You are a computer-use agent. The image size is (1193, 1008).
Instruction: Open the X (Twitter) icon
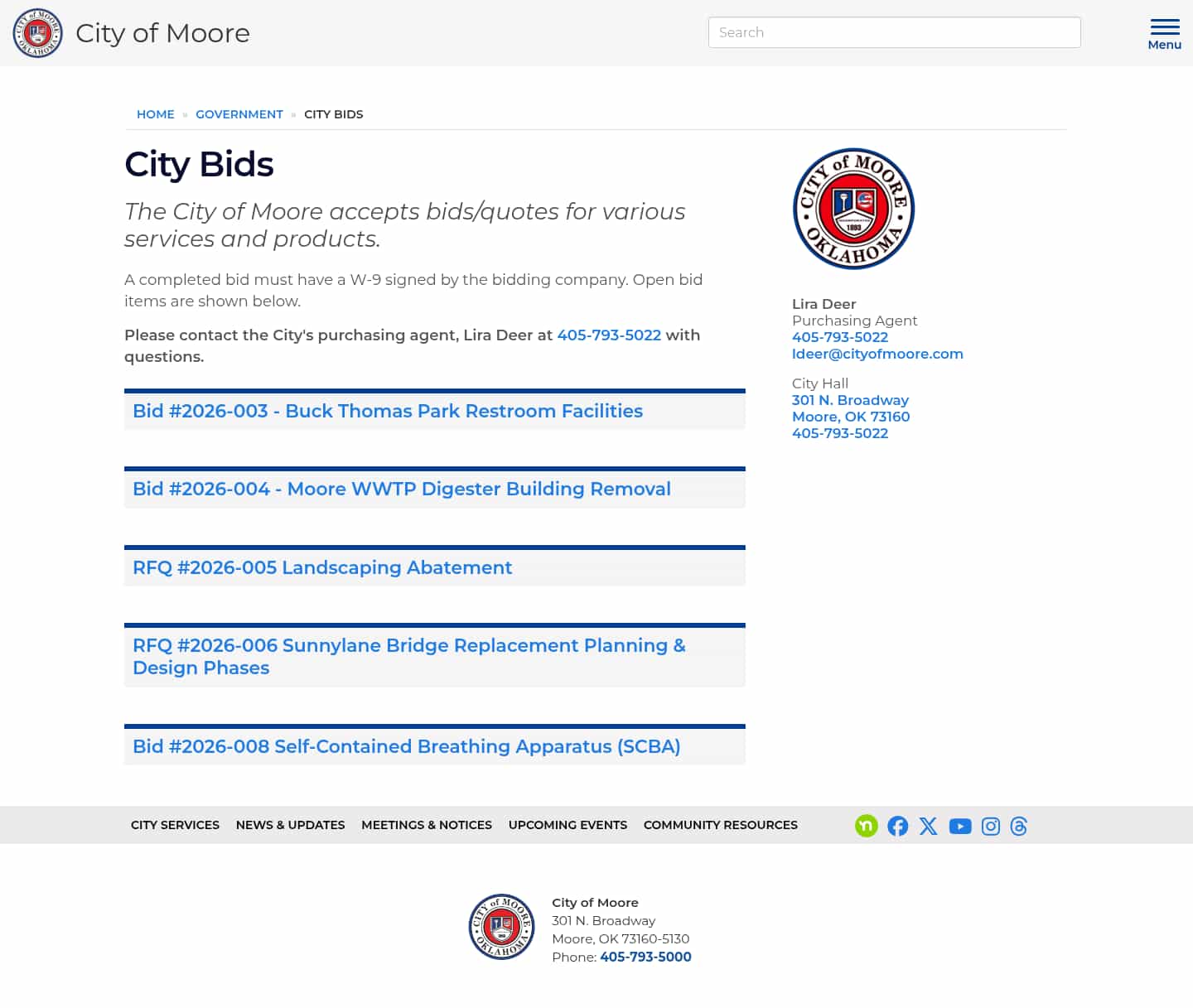928,826
